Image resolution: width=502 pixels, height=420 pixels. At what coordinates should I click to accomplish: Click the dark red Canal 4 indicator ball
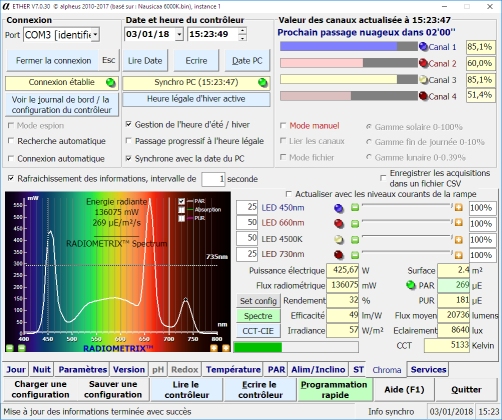(423, 96)
